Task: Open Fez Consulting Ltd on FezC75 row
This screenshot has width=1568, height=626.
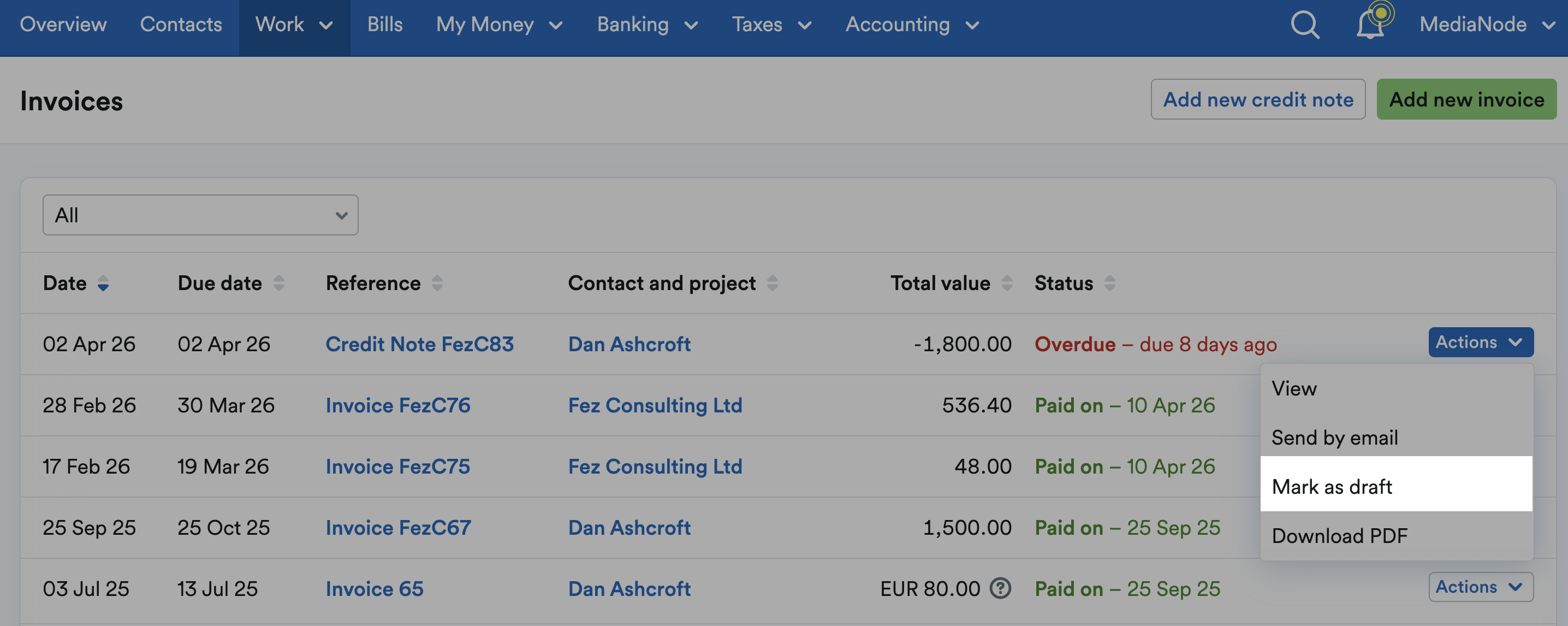Action: [x=655, y=466]
